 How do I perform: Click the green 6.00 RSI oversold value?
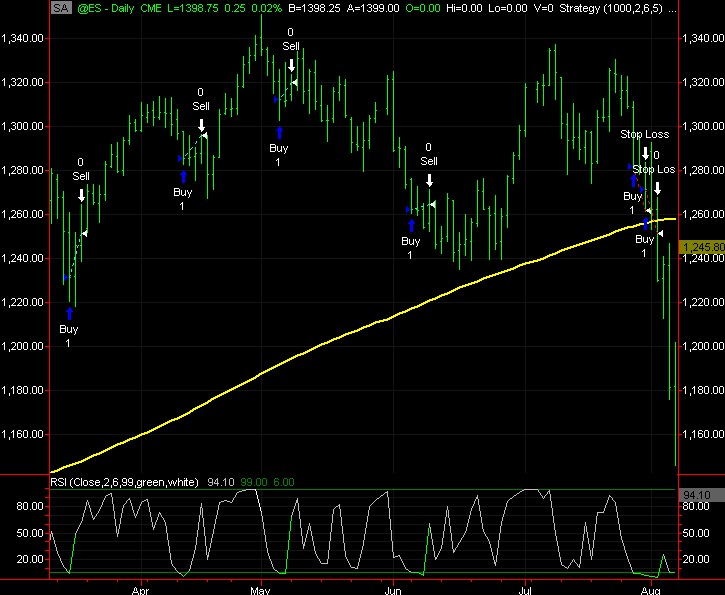point(284,482)
